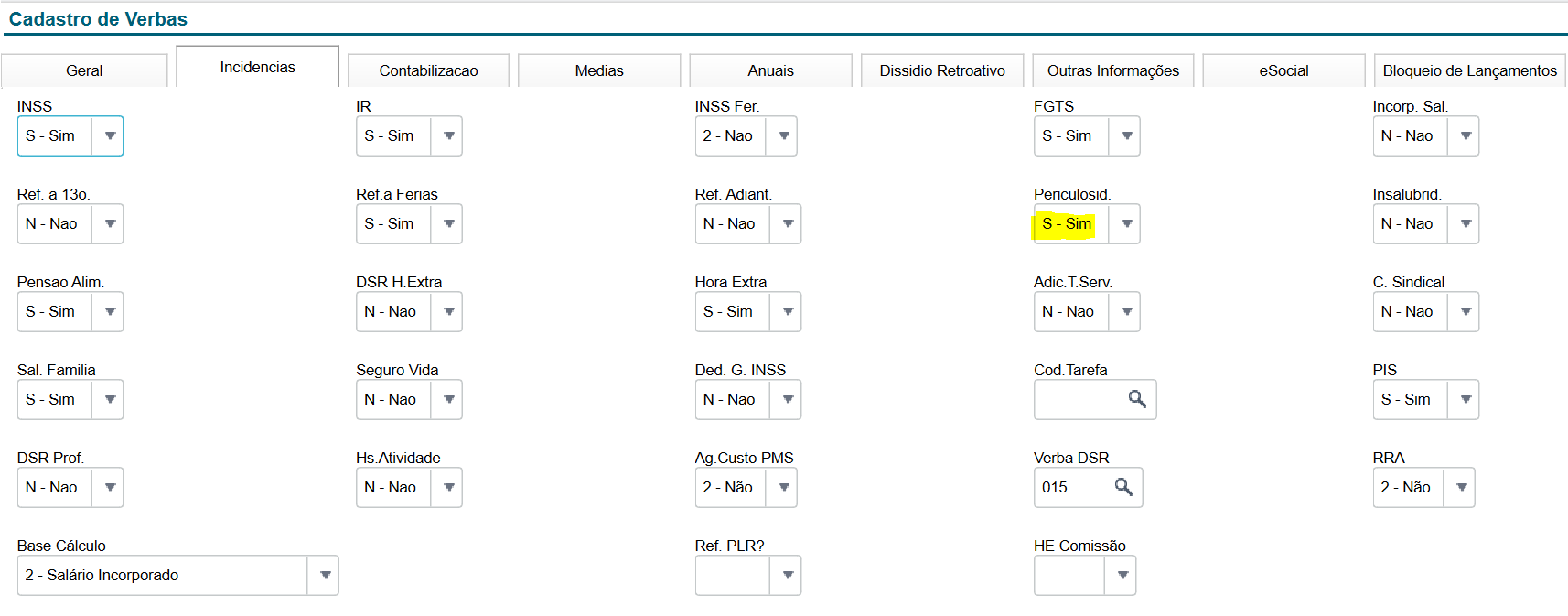Click the Verba DSR search magnifier icon

coord(1123,487)
